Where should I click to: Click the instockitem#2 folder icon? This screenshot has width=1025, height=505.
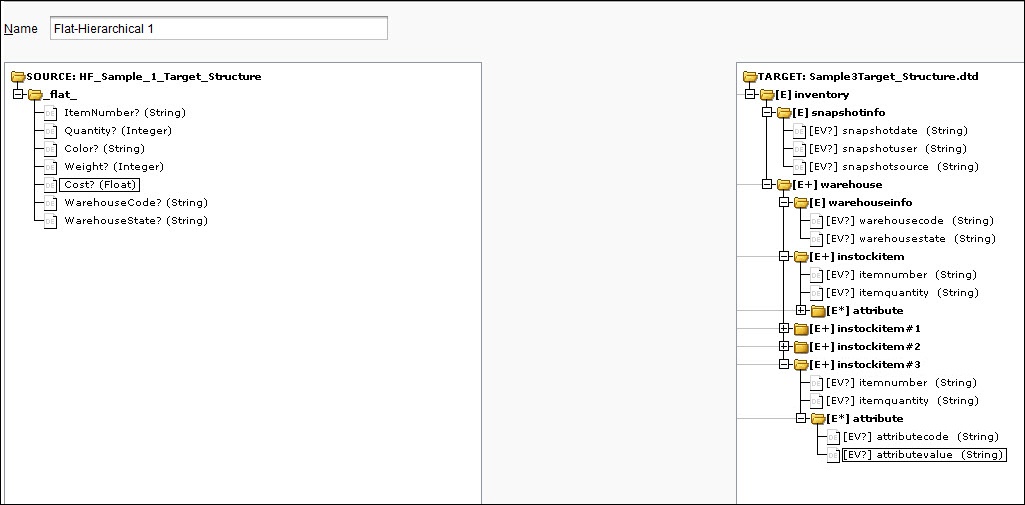pos(800,347)
